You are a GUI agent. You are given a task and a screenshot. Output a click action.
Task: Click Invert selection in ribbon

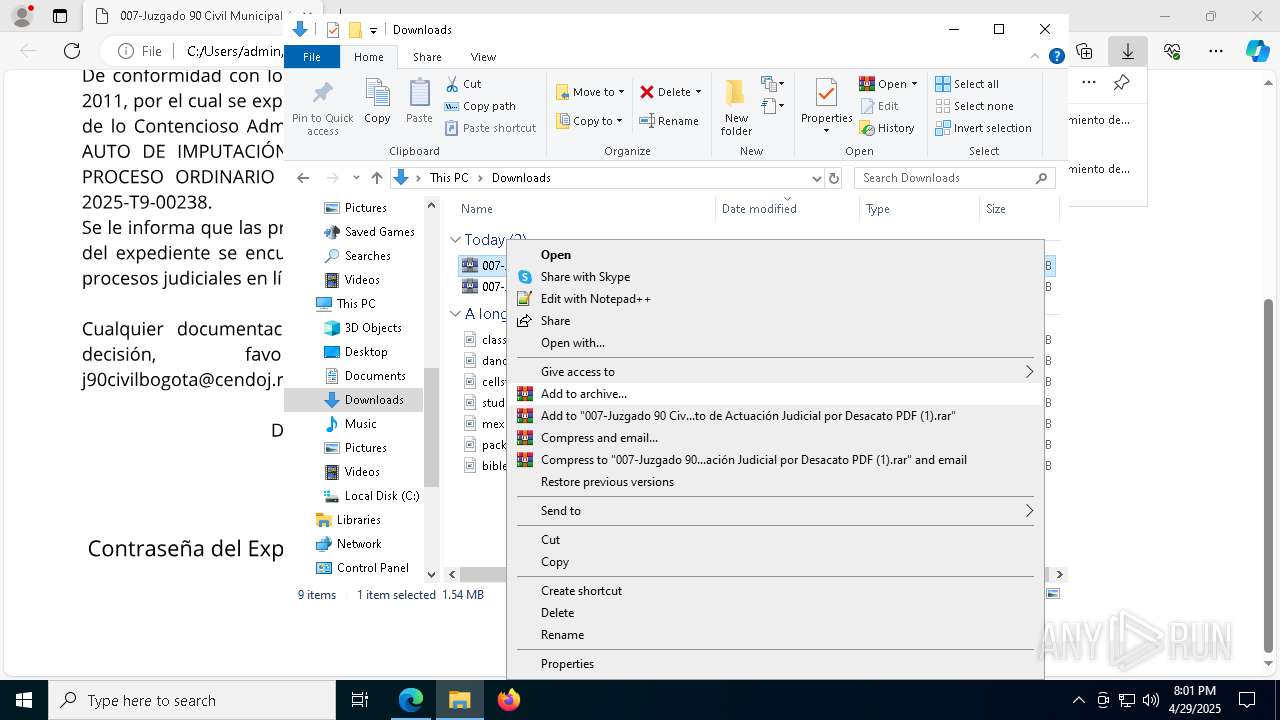coord(983,128)
